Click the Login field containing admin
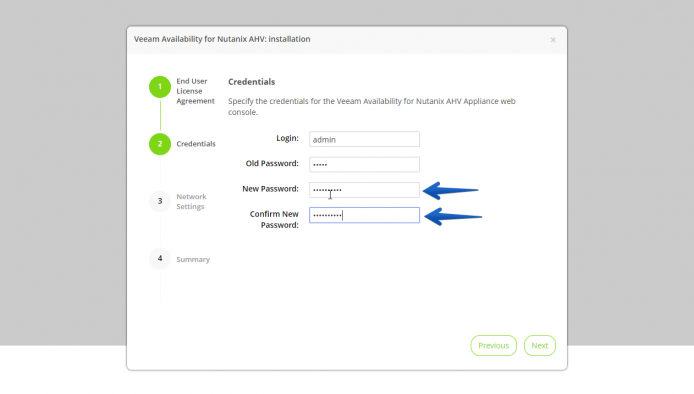The height and width of the screenshot is (394, 694). [364, 139]
